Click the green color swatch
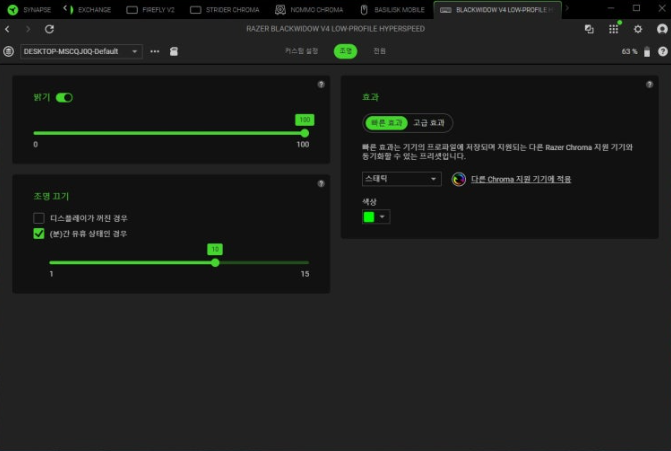The height and width of the screenshot is (451, 671). click(x=369, y=217)
